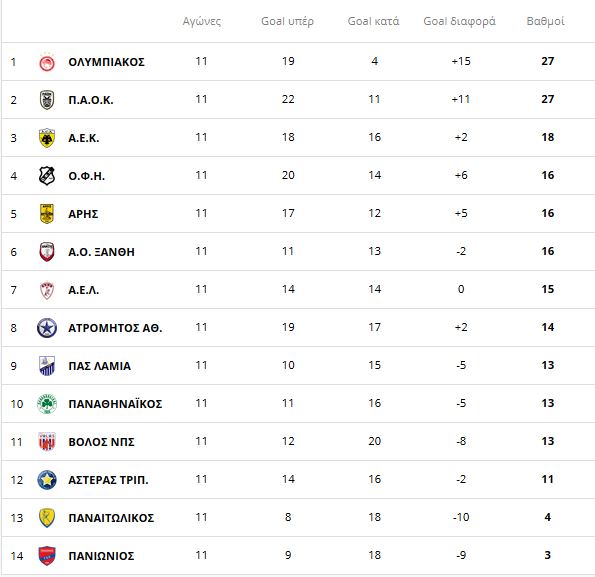
Task: Select the ΑΣΤΕΡΑΣ ΤΡΙΠ. star crest
Action: tap(47, 480)
